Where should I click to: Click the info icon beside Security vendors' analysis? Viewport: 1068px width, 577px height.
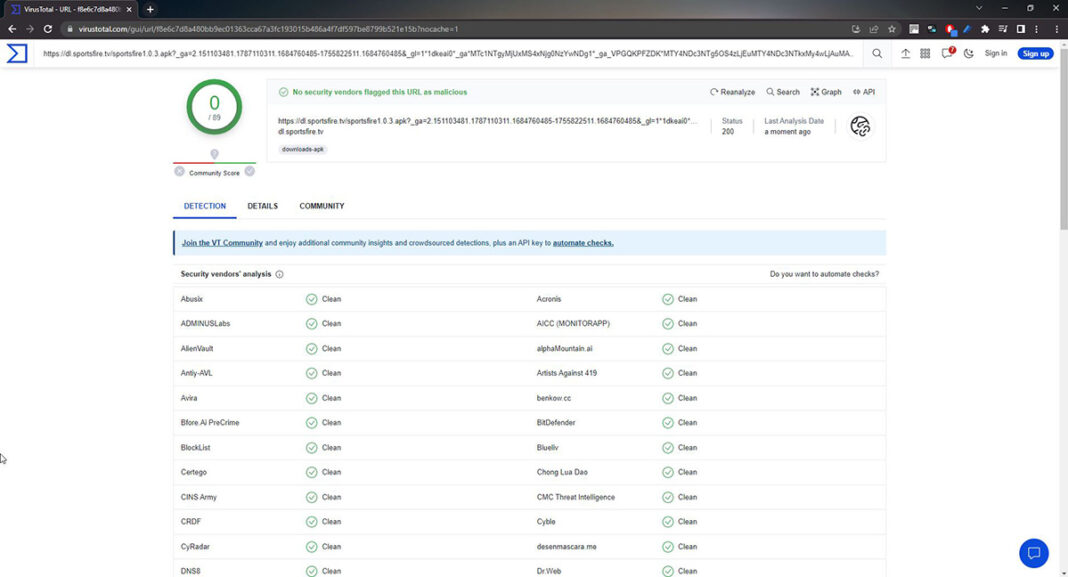tap(279, 274)
